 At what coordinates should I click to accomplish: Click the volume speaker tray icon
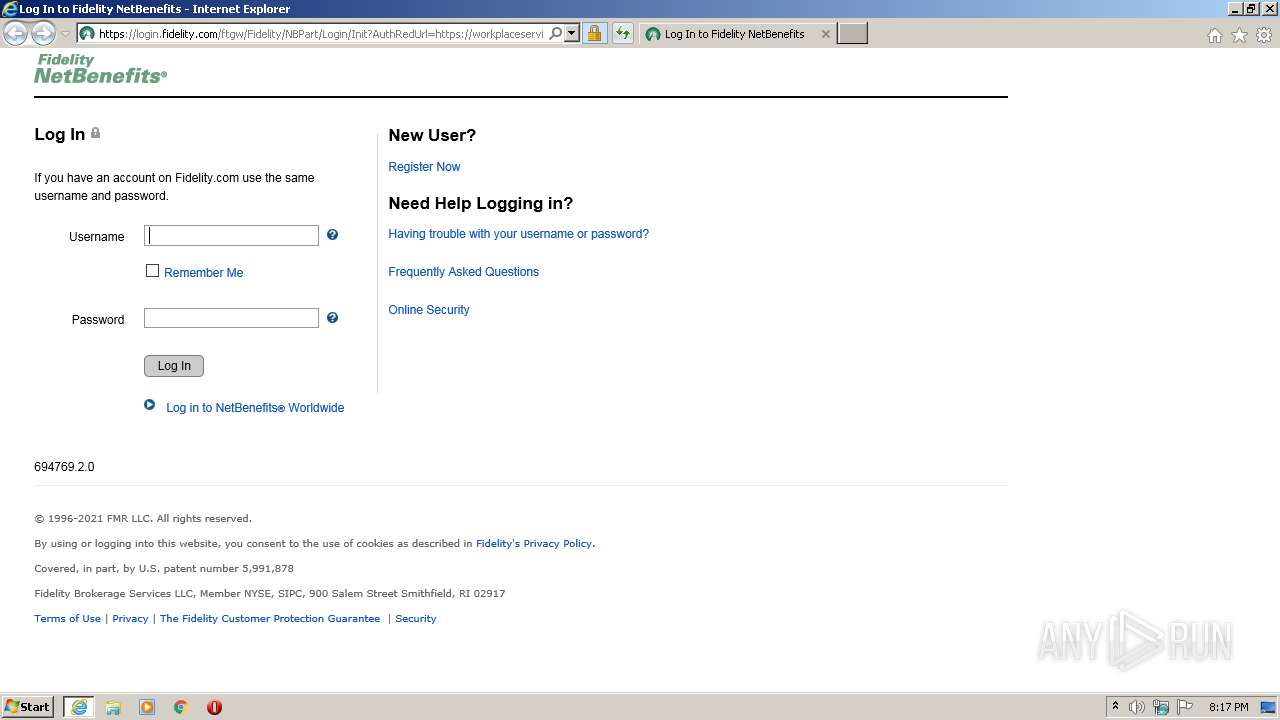1137,707
